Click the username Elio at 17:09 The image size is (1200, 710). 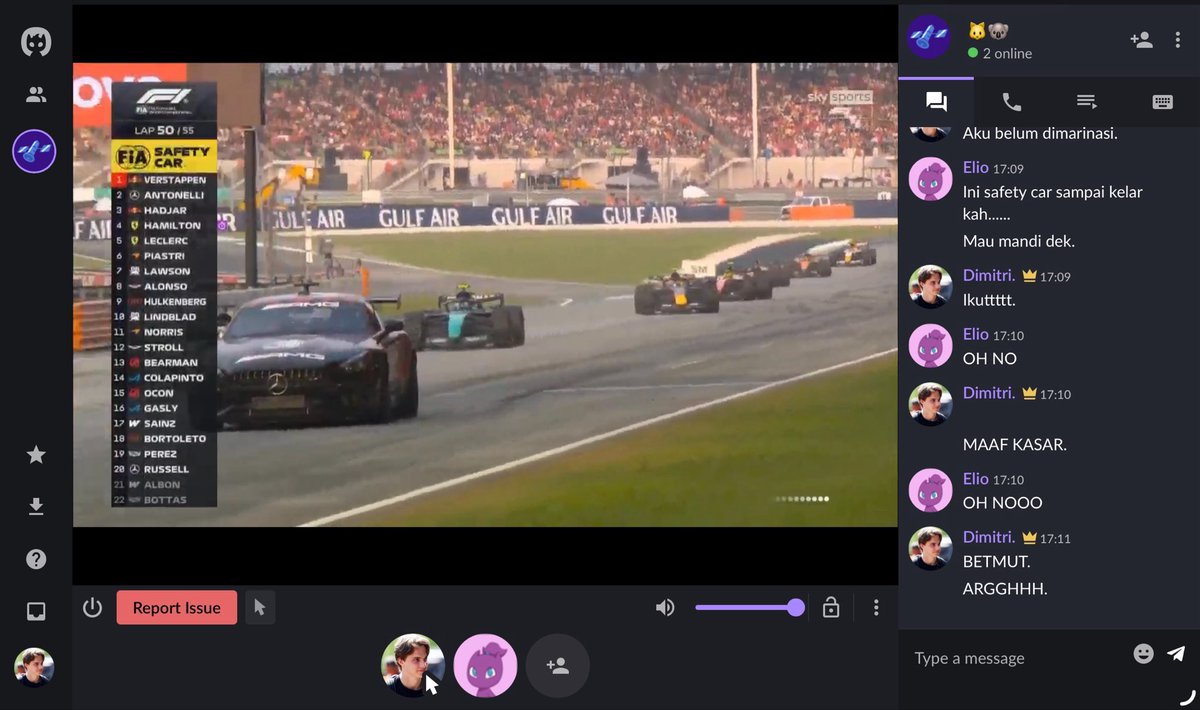point(976,167)
